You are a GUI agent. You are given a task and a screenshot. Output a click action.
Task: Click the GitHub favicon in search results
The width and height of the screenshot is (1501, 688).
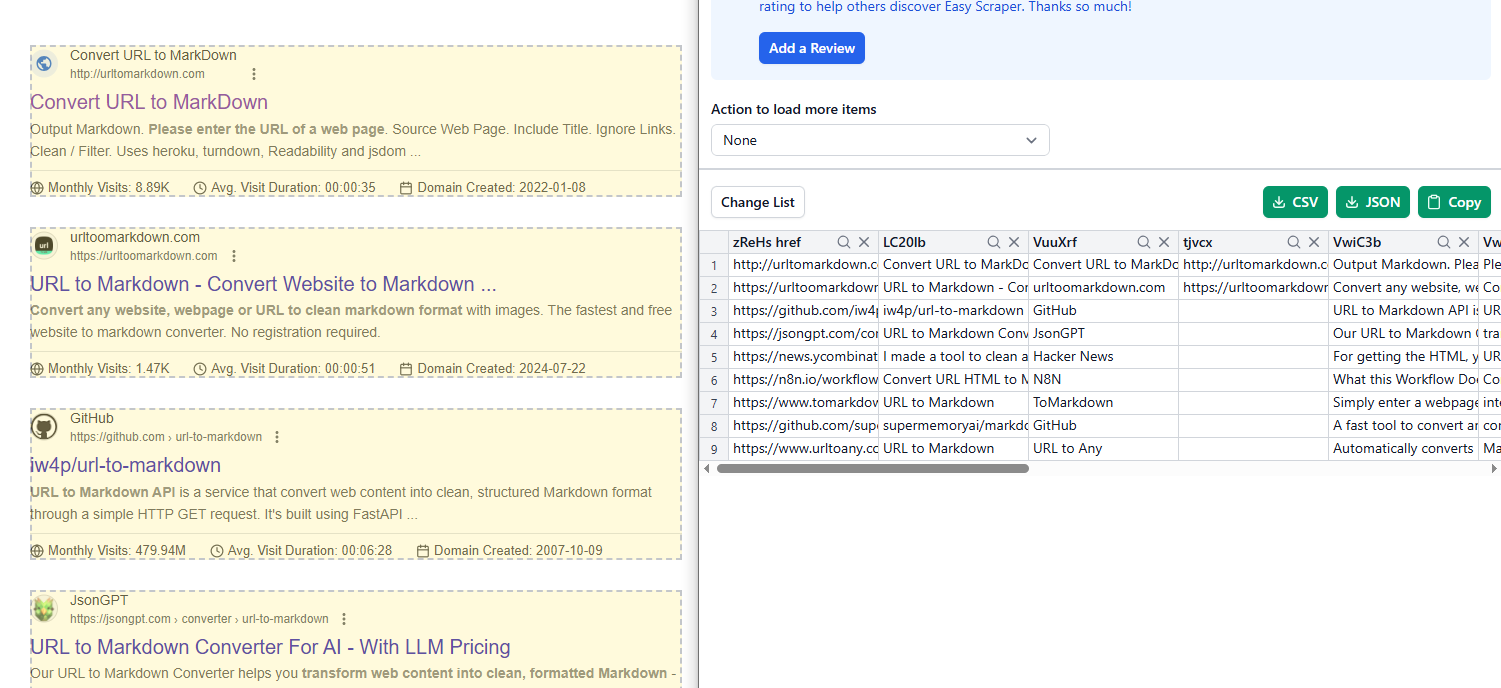(x=44, y=427)
